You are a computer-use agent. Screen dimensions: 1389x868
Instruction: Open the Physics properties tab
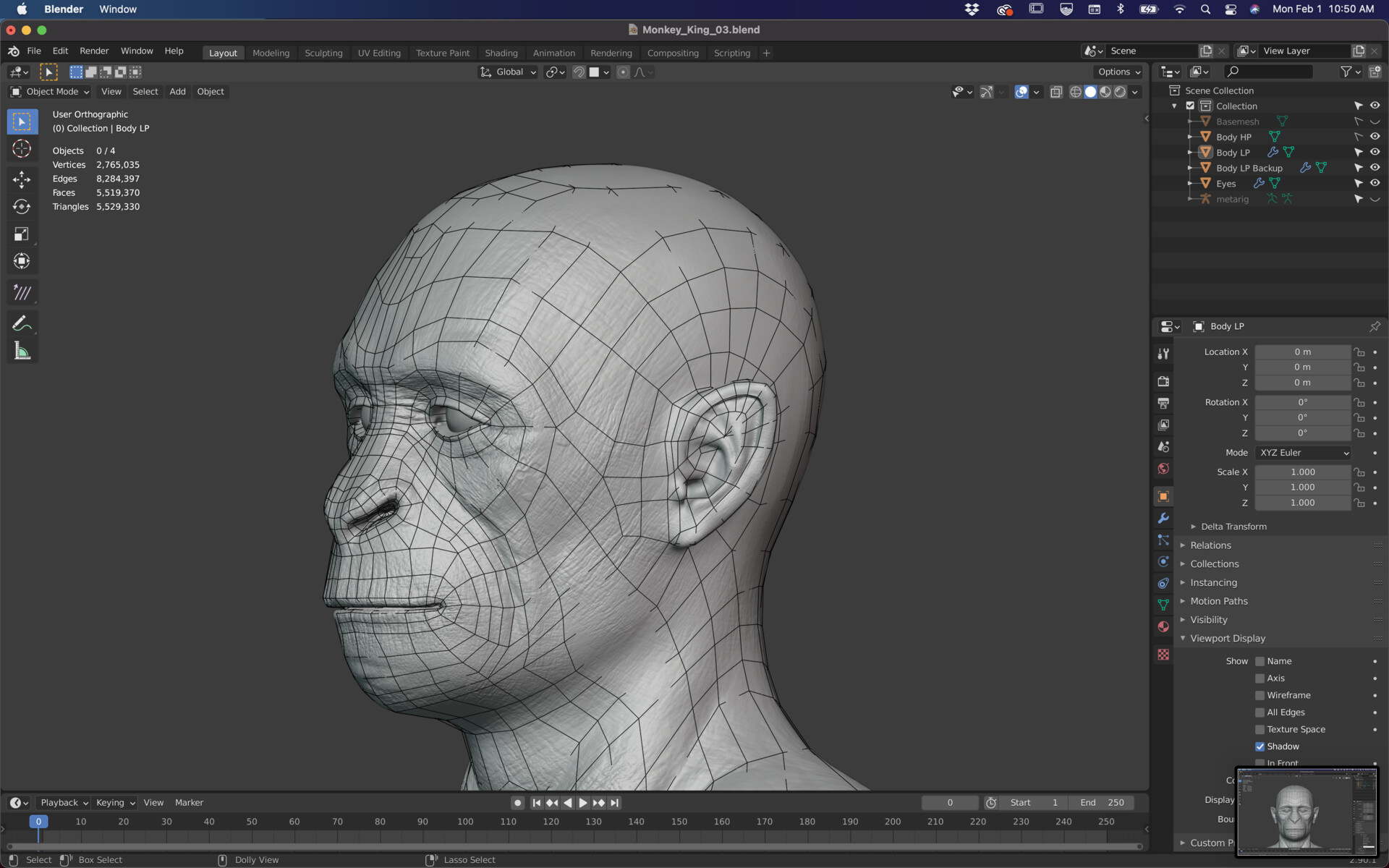click(x=1163, y=562)
